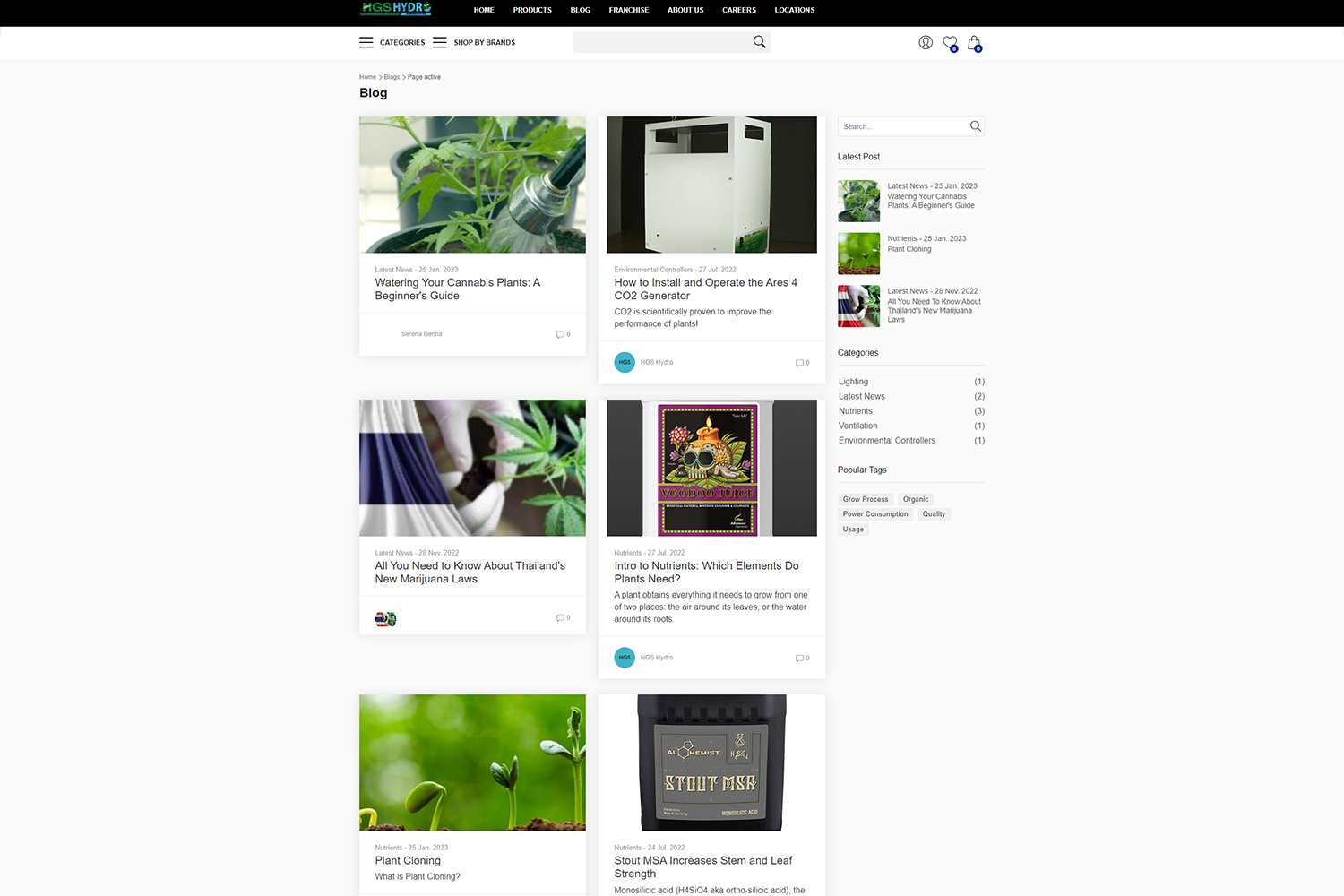Image resolution: width=1344 pixels, height=896 pixels.
Task: Open the Plant Cloning article title
Action: tap(408, 860)
